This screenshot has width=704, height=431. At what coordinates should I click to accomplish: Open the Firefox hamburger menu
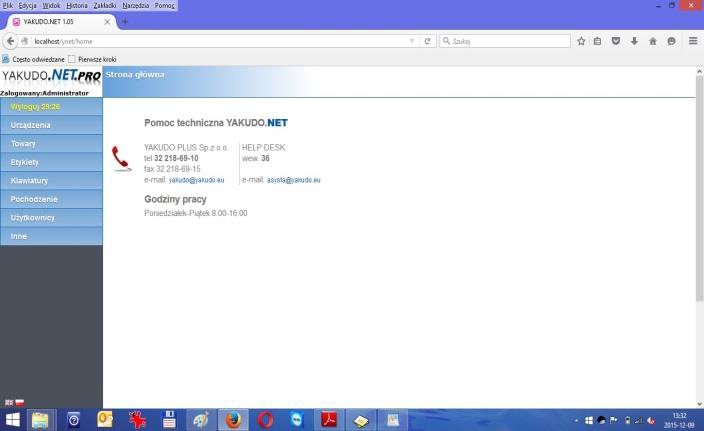[693, 41]
